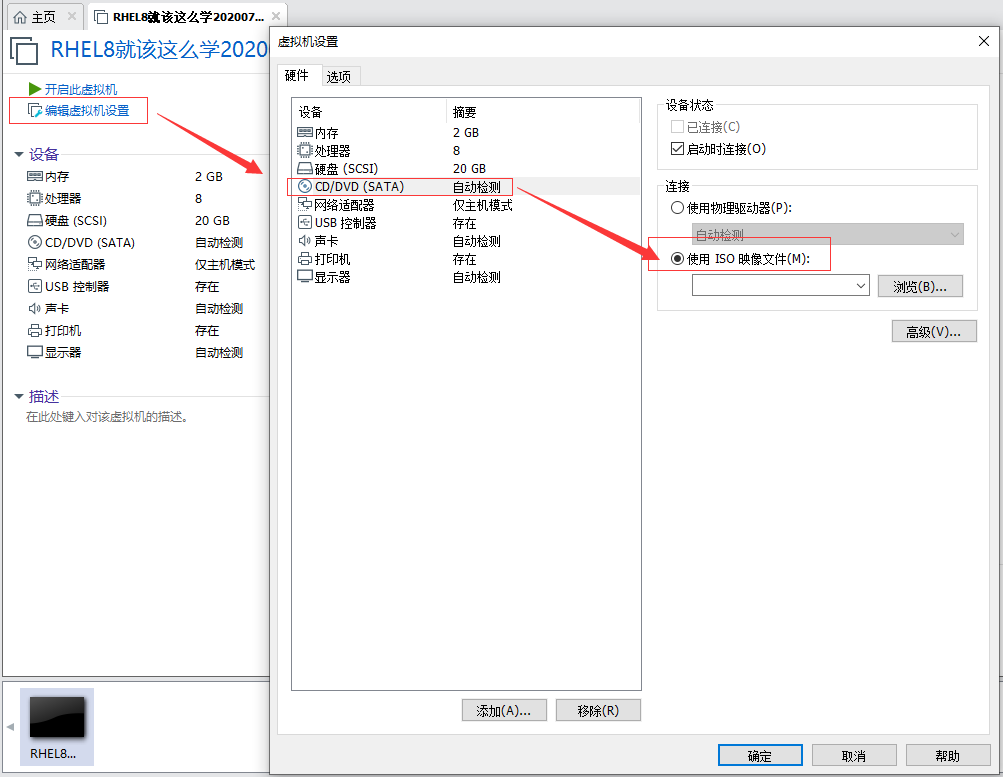Viewport: 1003px width, 777px height.
Task: Select the RHEL8就该这么学 VM tab
Action: tap(188, 17)
